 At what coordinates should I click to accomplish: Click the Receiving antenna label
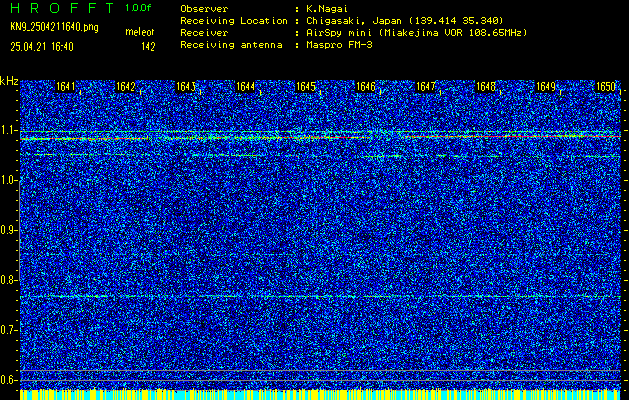[231, 45]
